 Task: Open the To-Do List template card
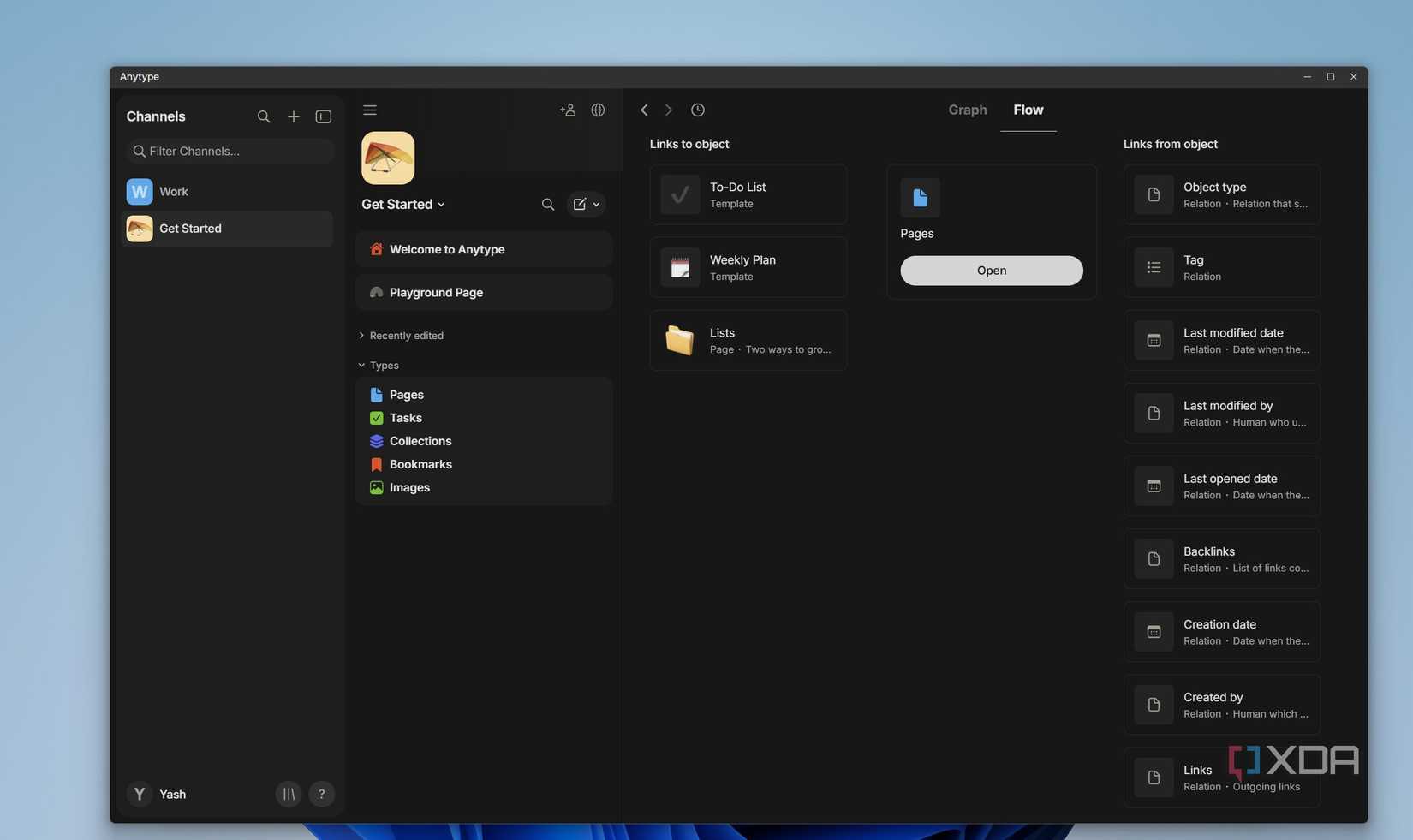point(748,194)
